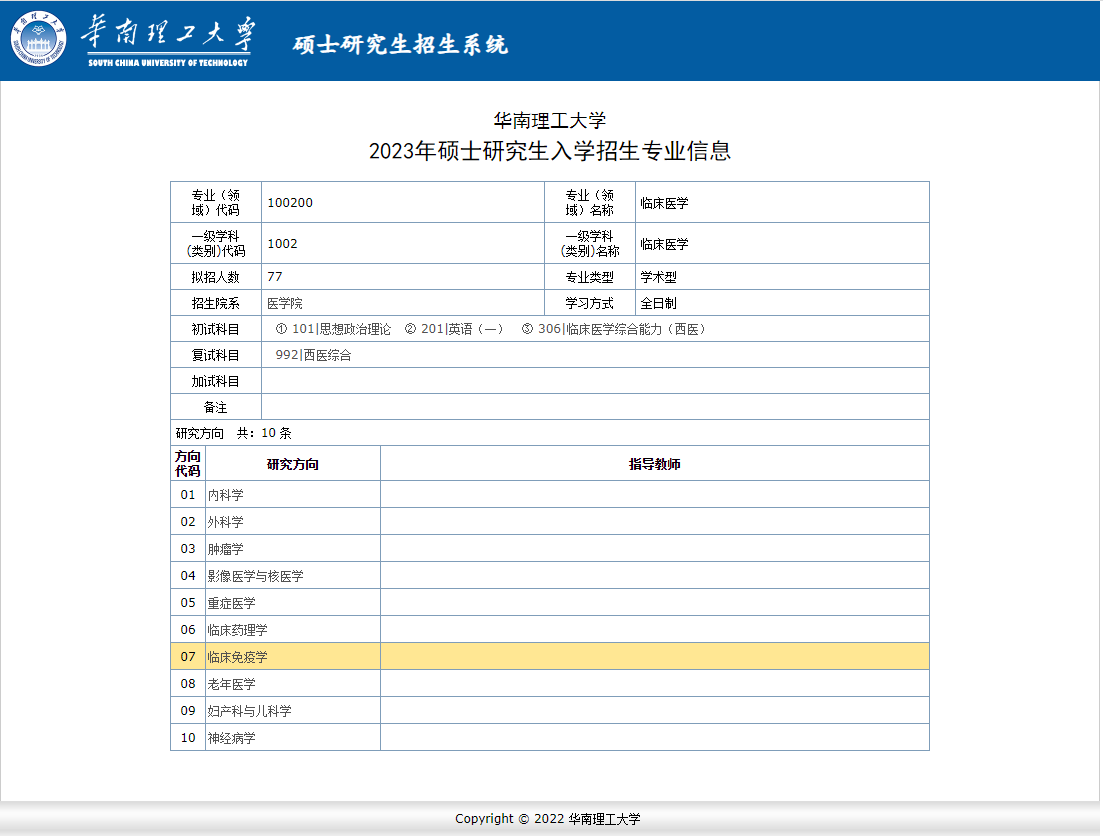This screenshot has width=1103, height=836.
Task: Click direction code 05 beside 重症医学
Action: (x=188, y=603)
